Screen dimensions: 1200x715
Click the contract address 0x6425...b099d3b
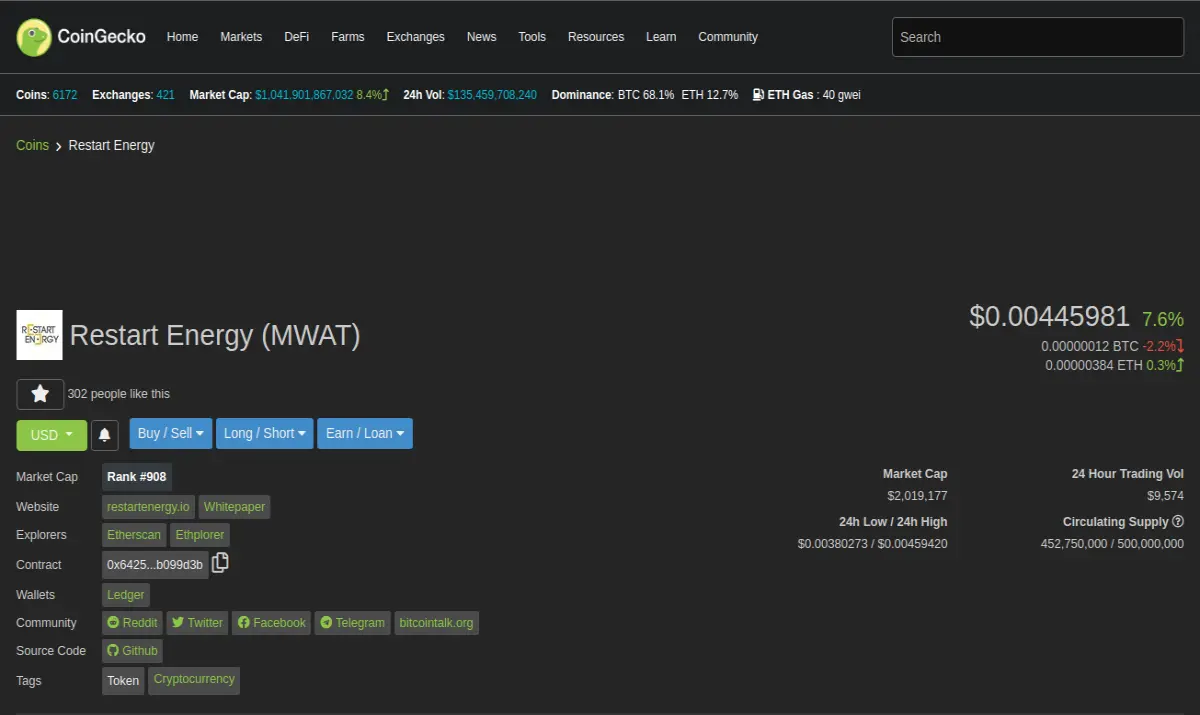[x=155, y=565]
